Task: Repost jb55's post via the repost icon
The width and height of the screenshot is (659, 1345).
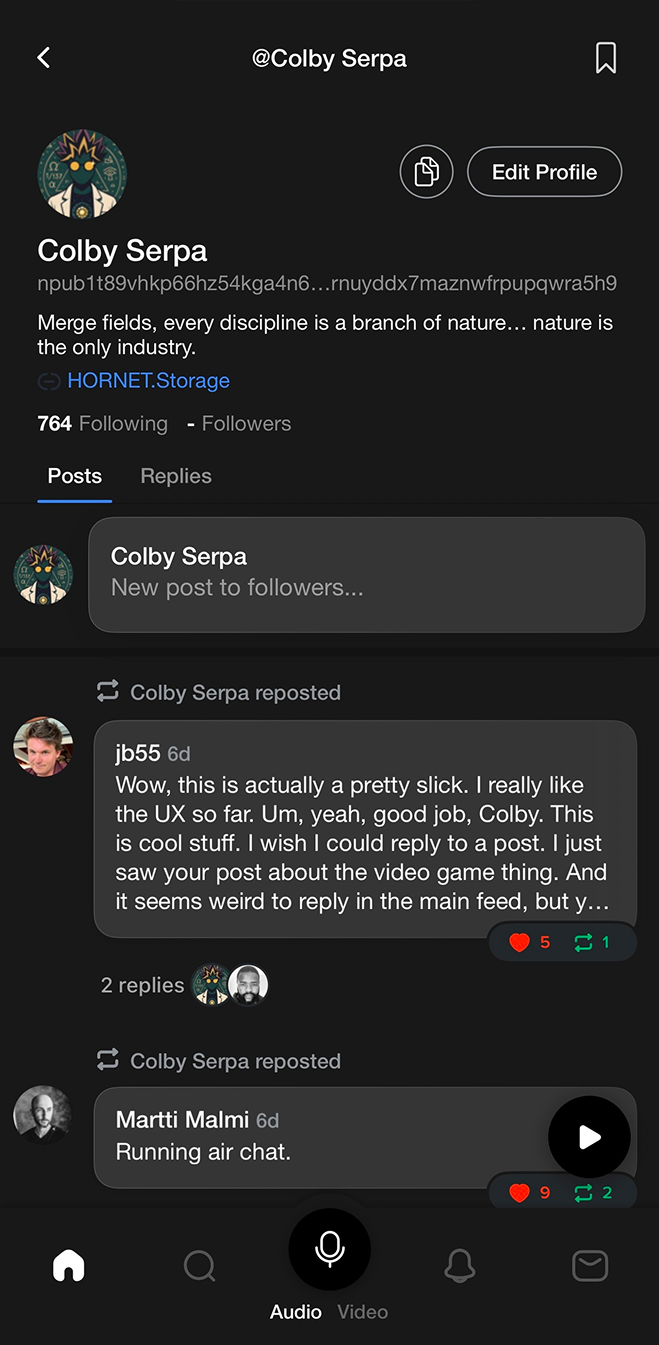Action: coord(583,942)
